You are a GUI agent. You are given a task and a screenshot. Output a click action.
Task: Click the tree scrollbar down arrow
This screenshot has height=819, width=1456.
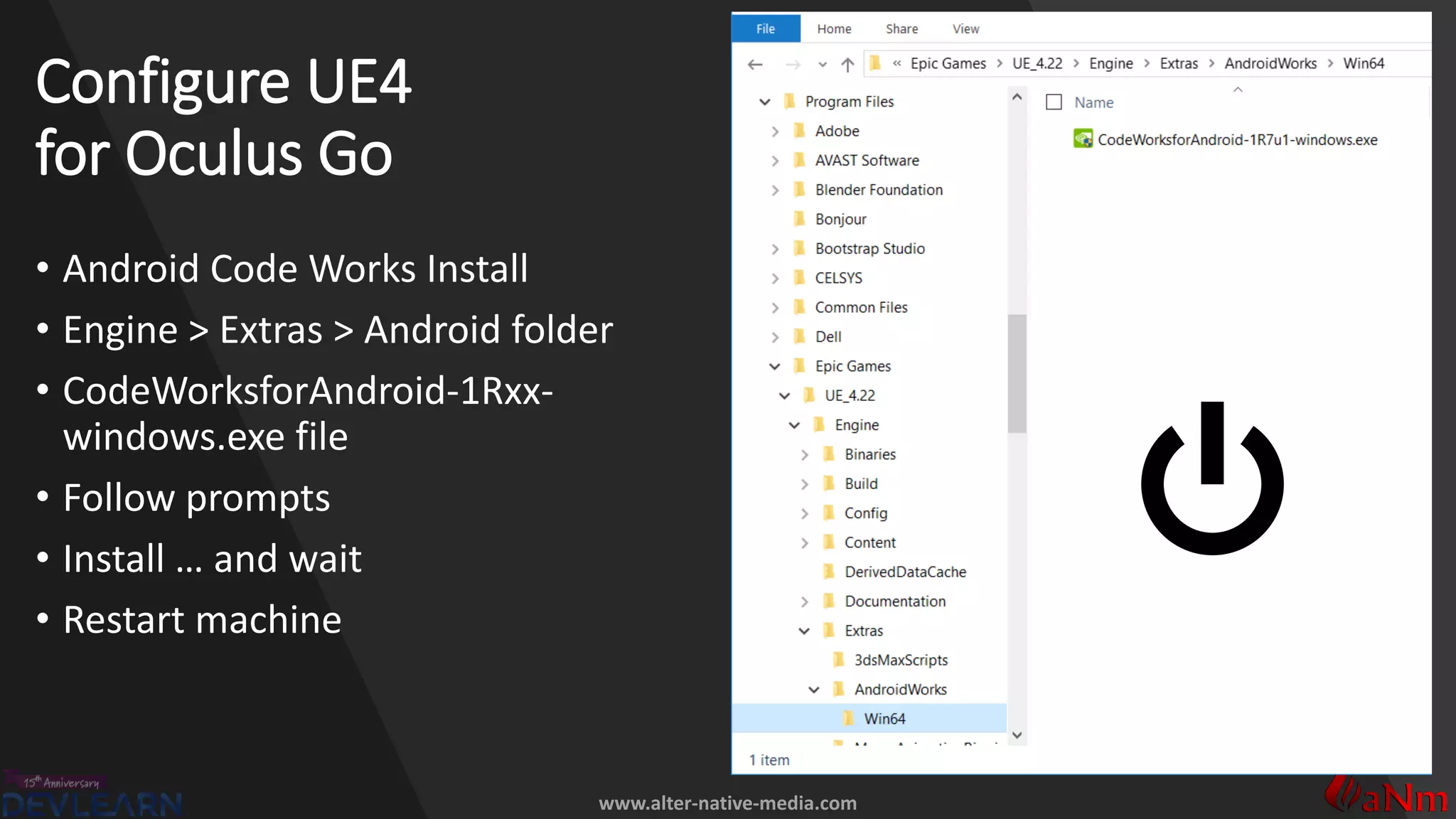click(x=1017, y=736)
